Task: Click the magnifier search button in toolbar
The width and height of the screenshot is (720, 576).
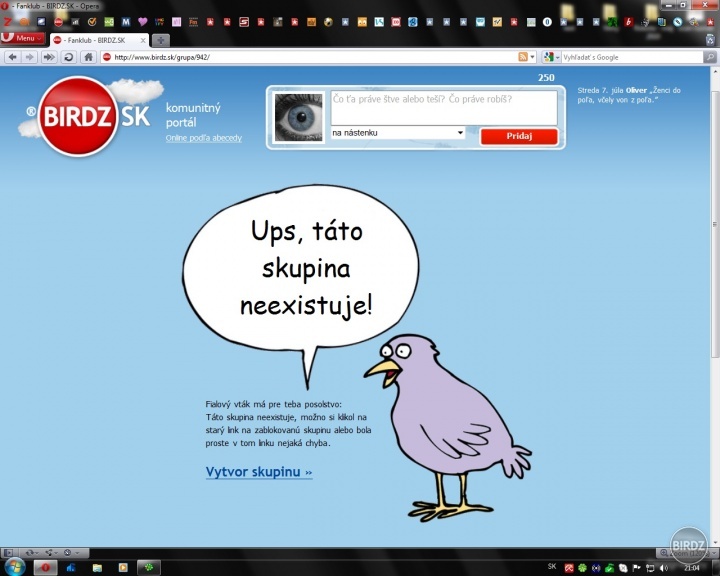Action: (x=710, y=57)
